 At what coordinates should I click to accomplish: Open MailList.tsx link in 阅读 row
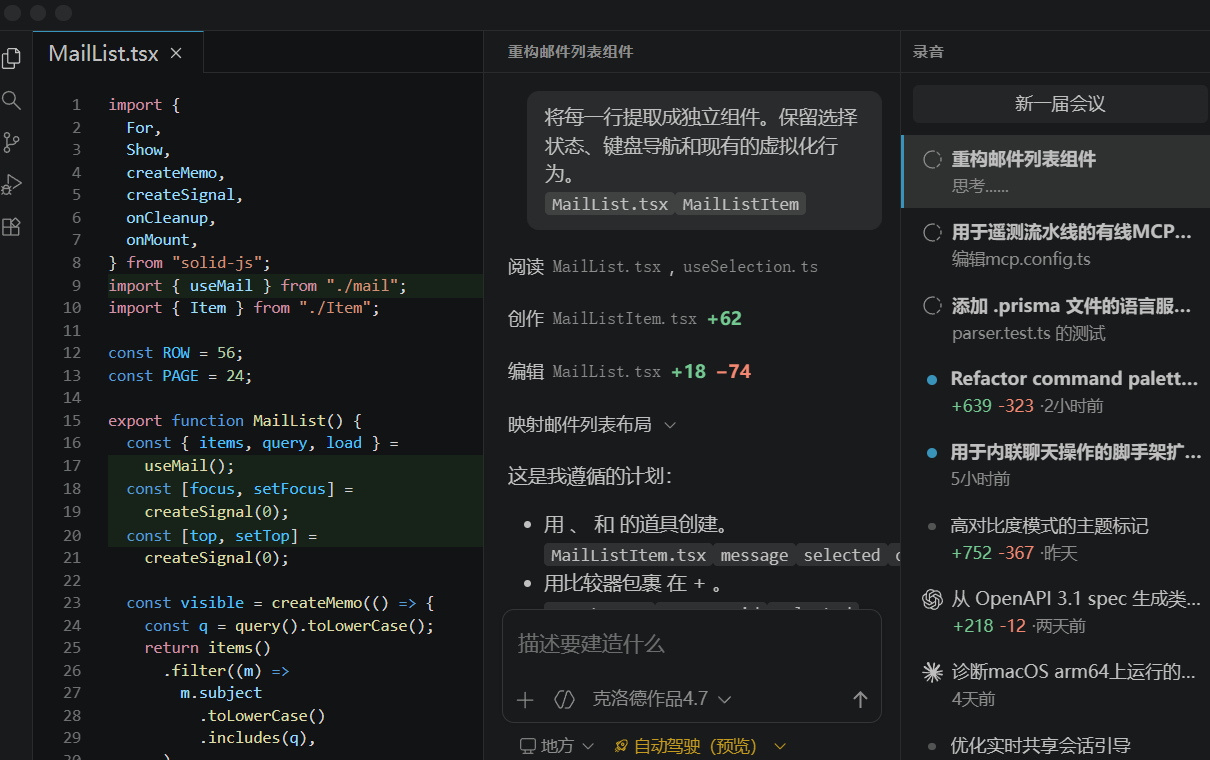[607, 267]
